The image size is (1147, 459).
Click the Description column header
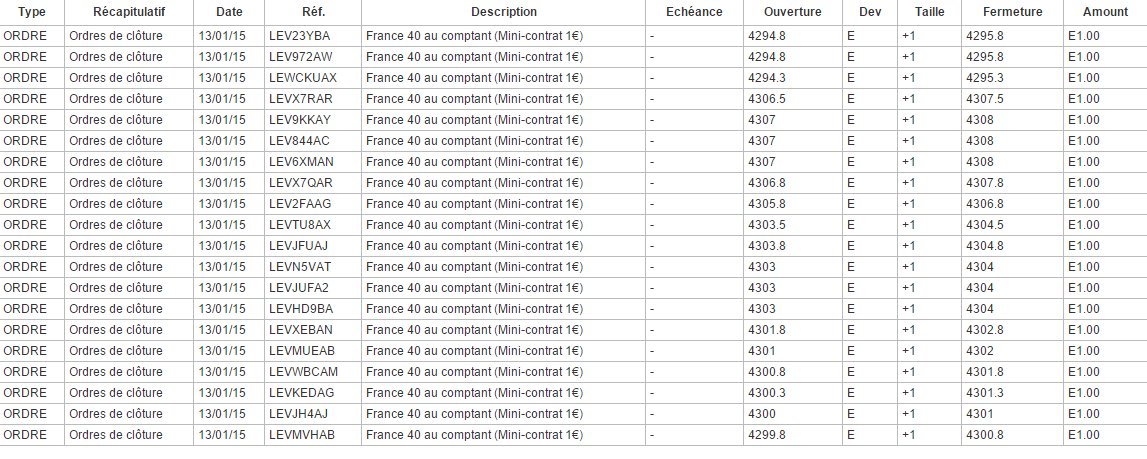click(x=504, y=12)
